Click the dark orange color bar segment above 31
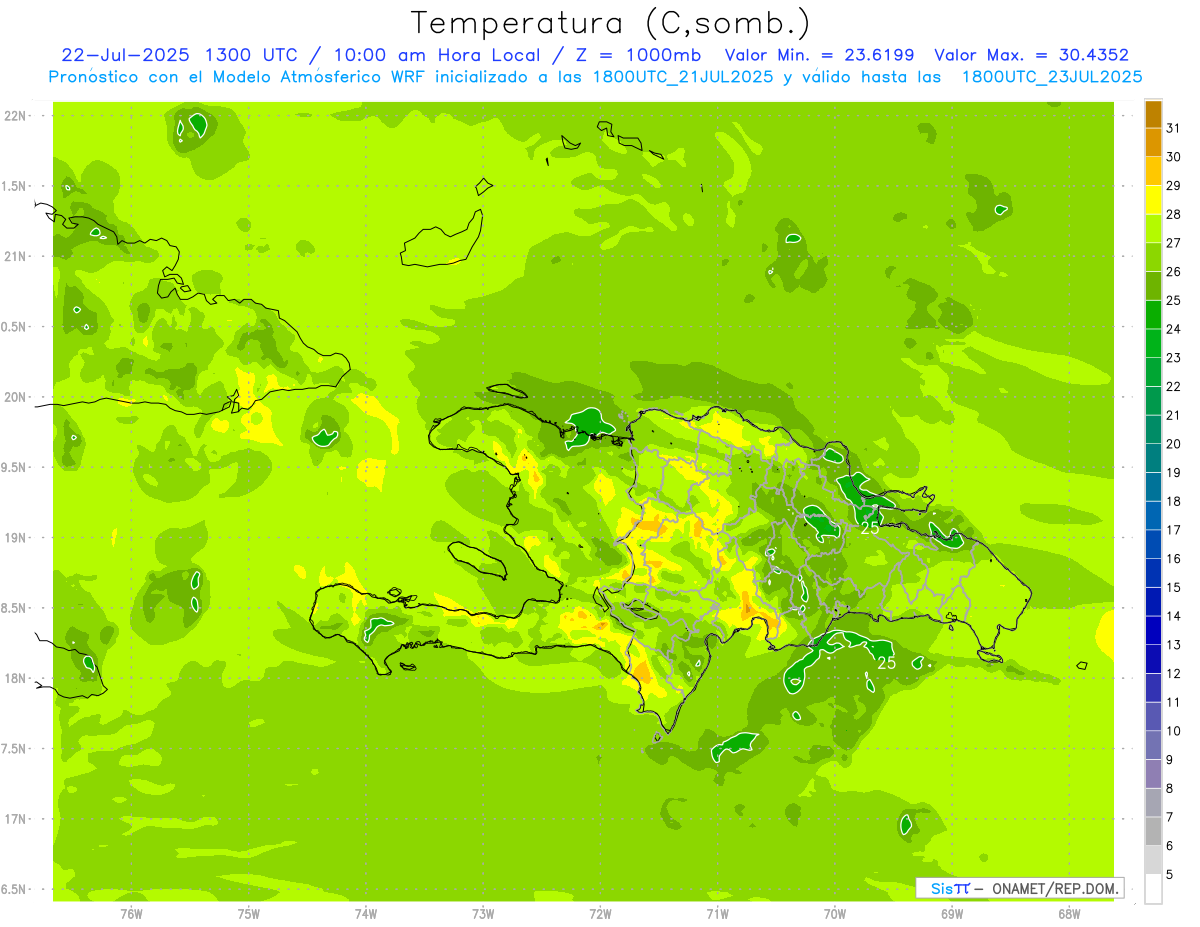The image size is (1200, 927). pos(1153,114)
